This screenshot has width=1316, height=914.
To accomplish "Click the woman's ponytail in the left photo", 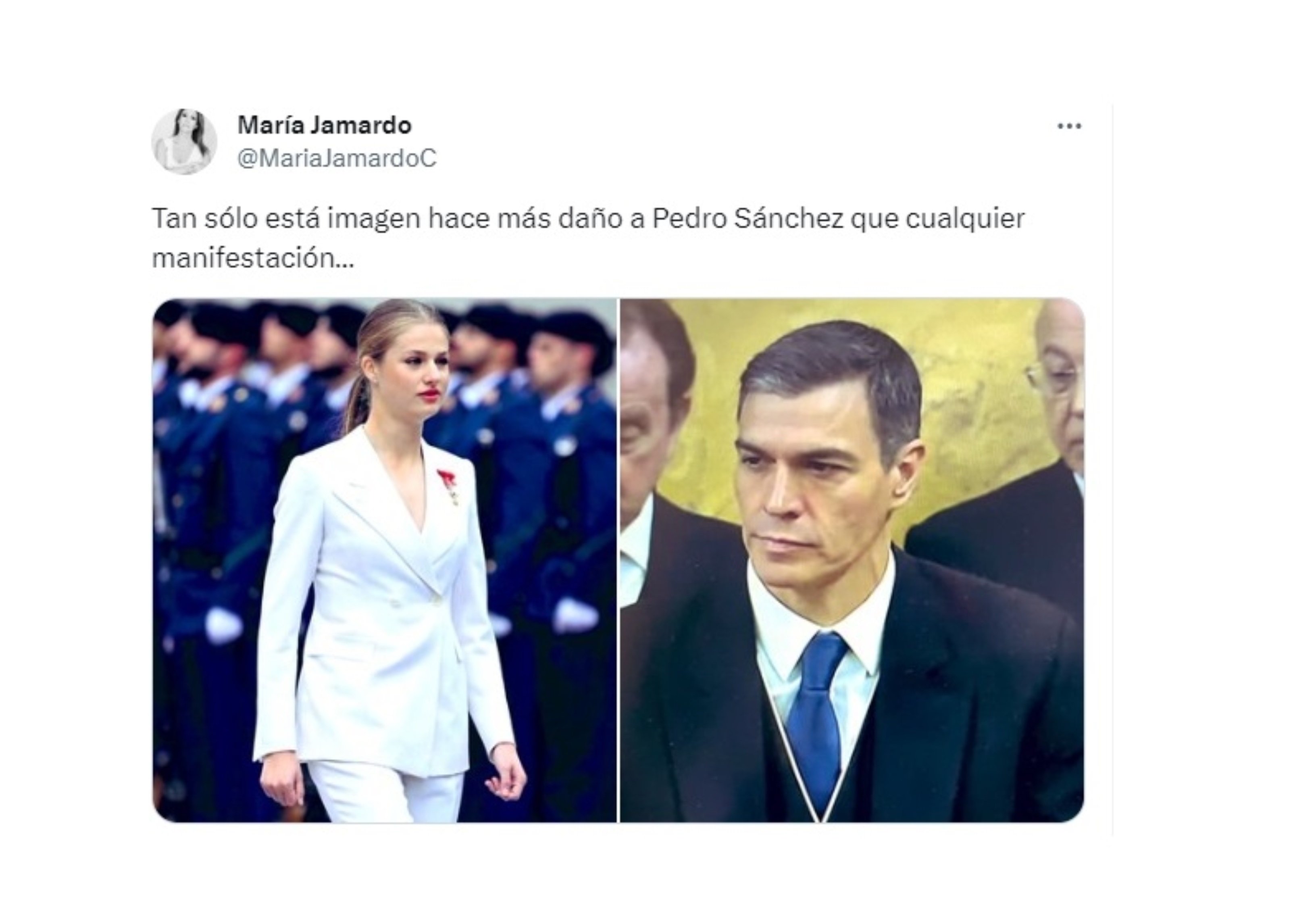I will click(358, 401).
